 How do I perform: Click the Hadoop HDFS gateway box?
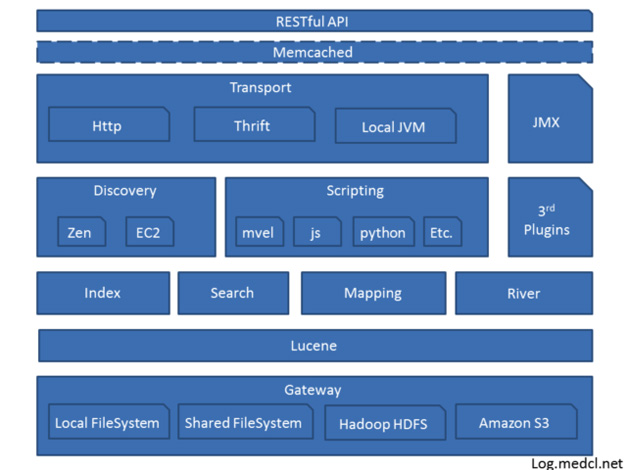383,424
